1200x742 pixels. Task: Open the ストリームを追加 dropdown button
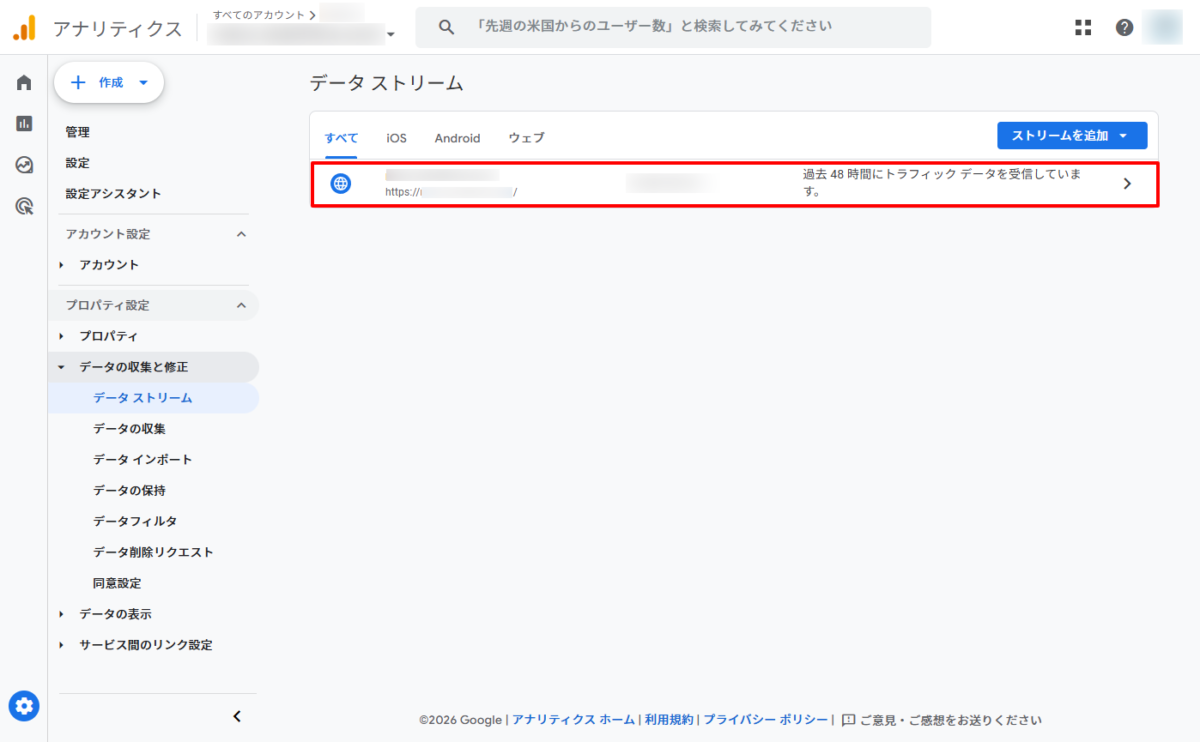(x=1071, y=136)
